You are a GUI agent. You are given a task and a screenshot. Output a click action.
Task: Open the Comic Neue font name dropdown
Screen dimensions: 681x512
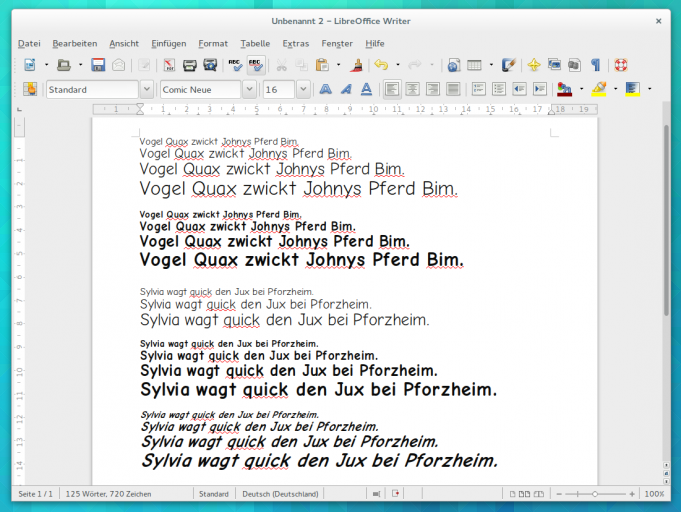(249, 89)
